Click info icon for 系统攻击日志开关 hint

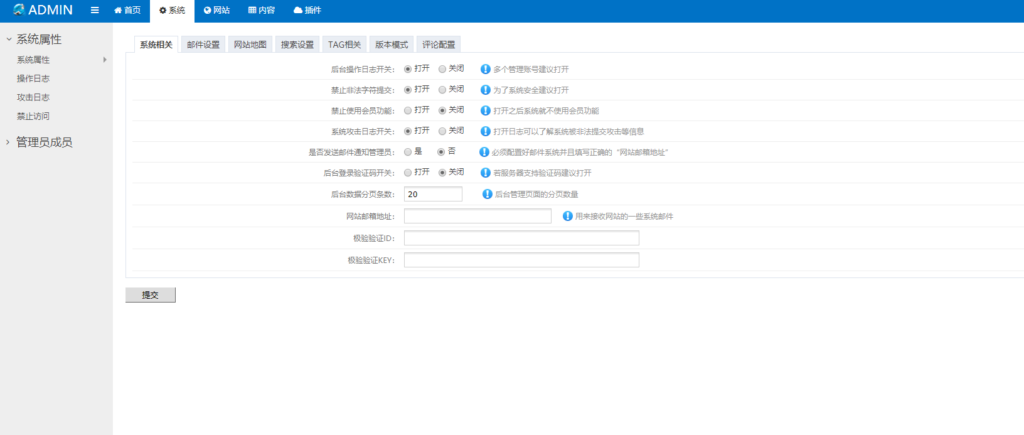click(x=485, y=131)
